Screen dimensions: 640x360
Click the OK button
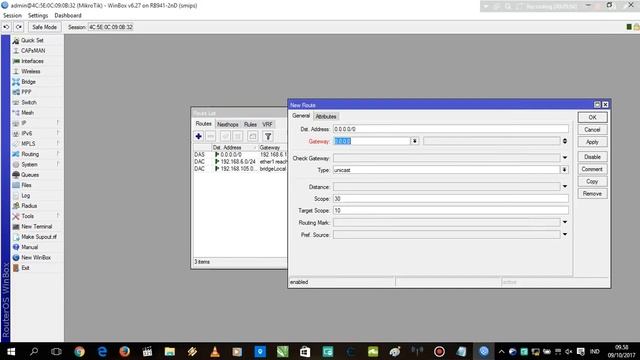pyautogui.click(x=592, y=117)
